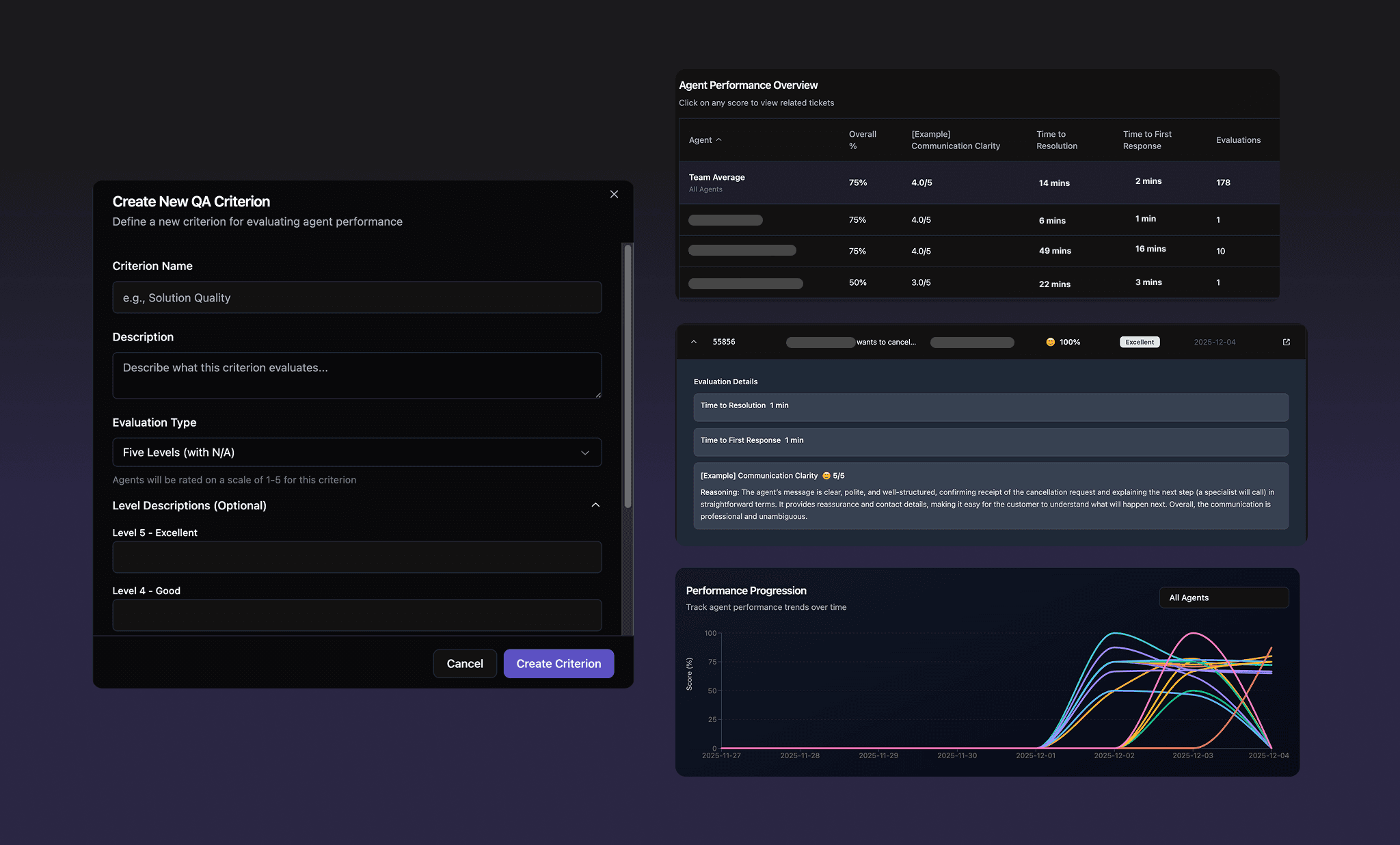This screenshot has width=1400, height=845.
Task: Click the 14 mins Time to Resolution score
Action: coord(1053,183)
